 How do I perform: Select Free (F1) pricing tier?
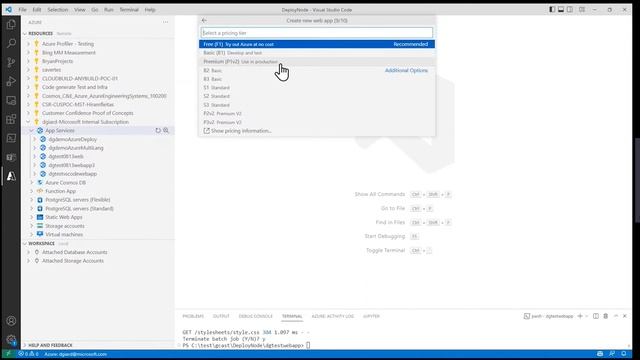point(317,44)
